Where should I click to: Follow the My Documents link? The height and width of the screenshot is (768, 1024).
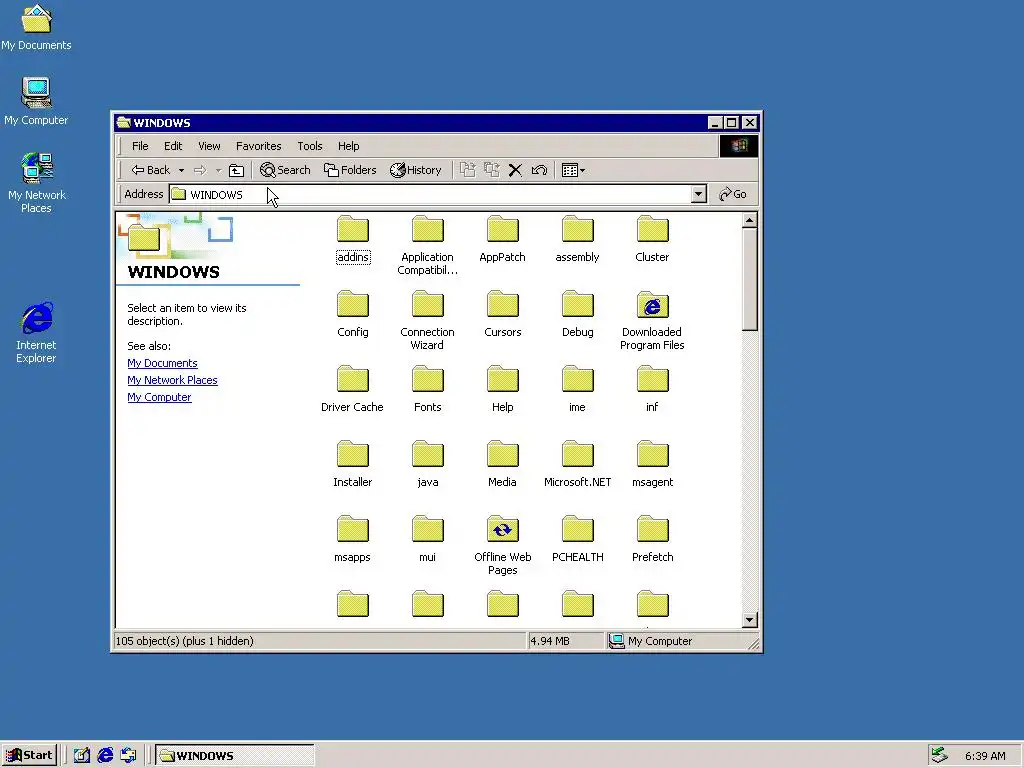162,363
